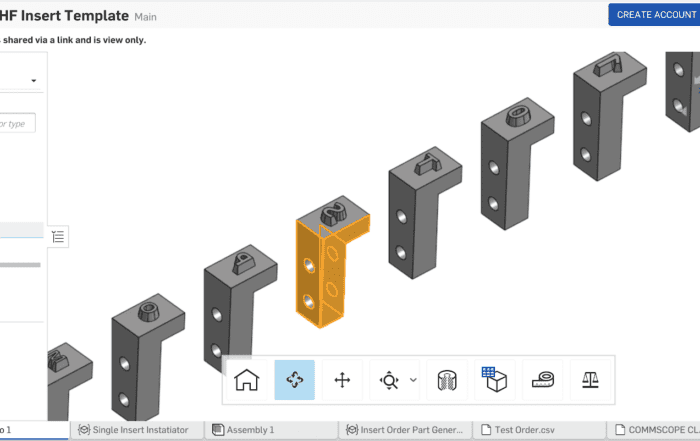Click the Home view icon
This screenshot has height=441, width=700.
pos(246,380)
